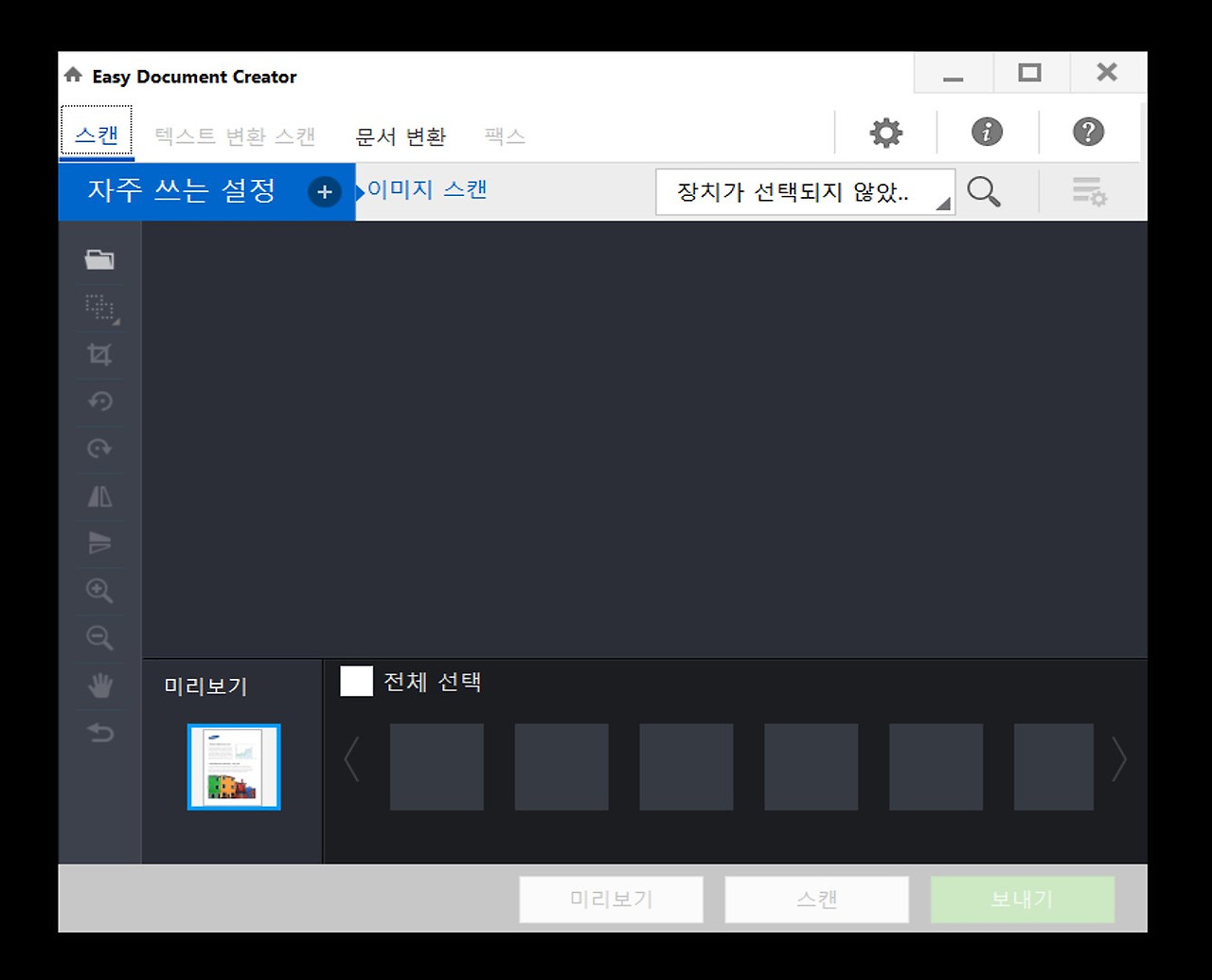
Task: Switch to the 팩스 tab
Action: [503, 136]
